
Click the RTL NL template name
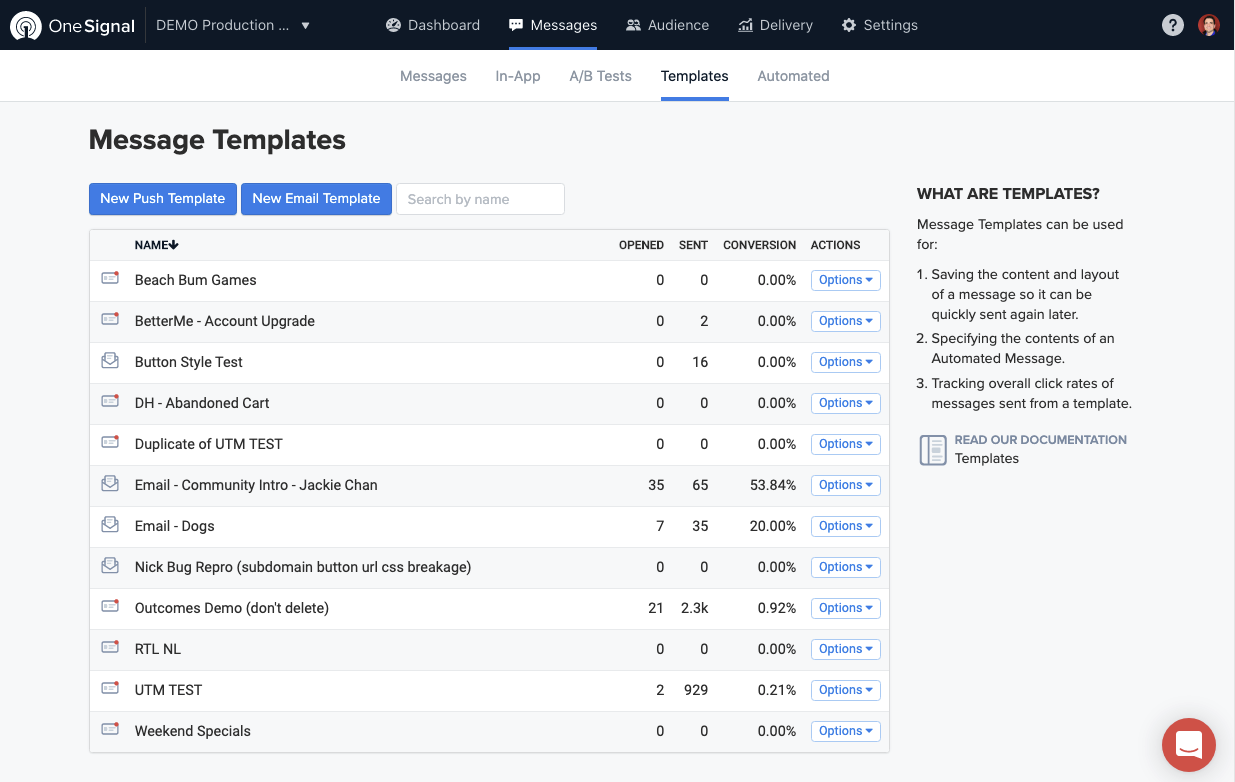[158, 649]
